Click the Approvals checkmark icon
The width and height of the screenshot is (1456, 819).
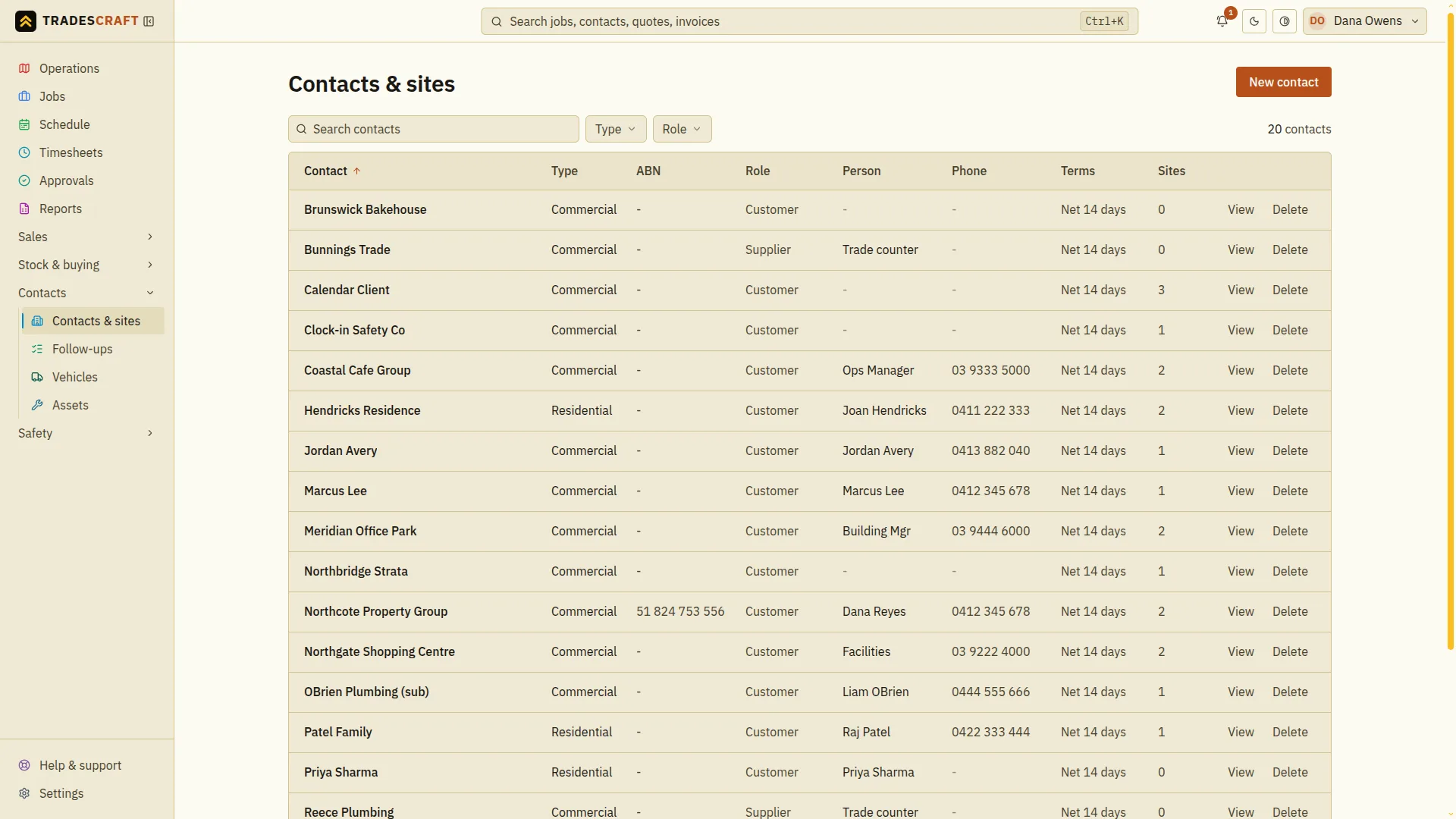tap(24, 180)
